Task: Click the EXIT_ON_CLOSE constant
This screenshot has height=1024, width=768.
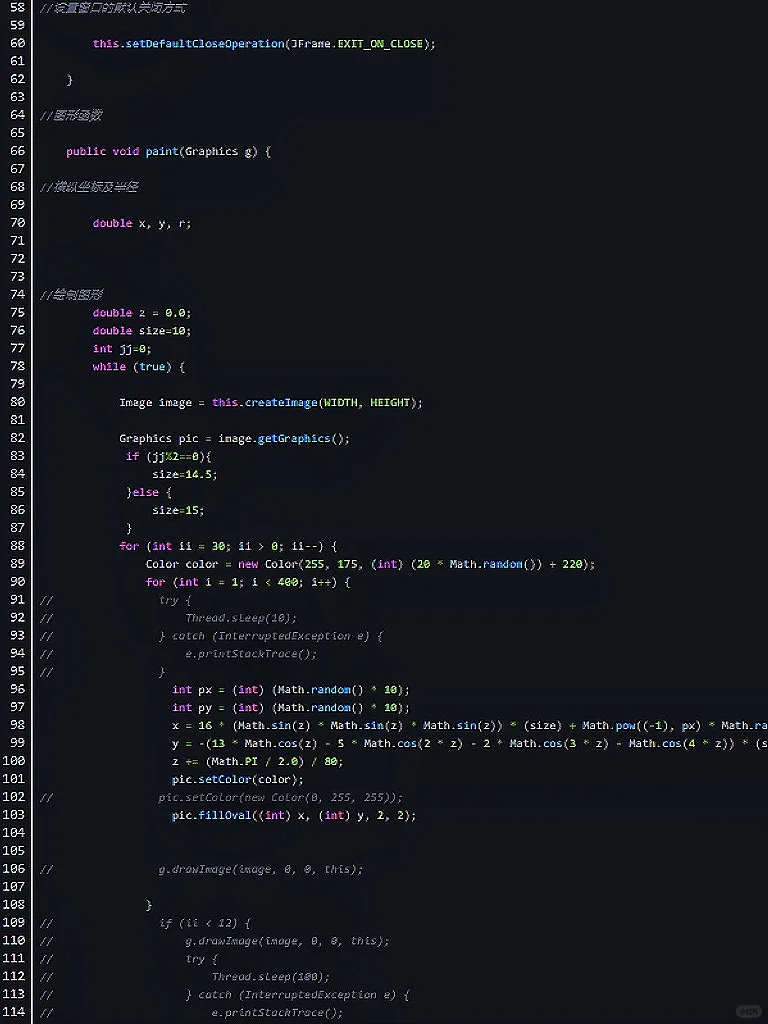Action: (x=380, y=44)
